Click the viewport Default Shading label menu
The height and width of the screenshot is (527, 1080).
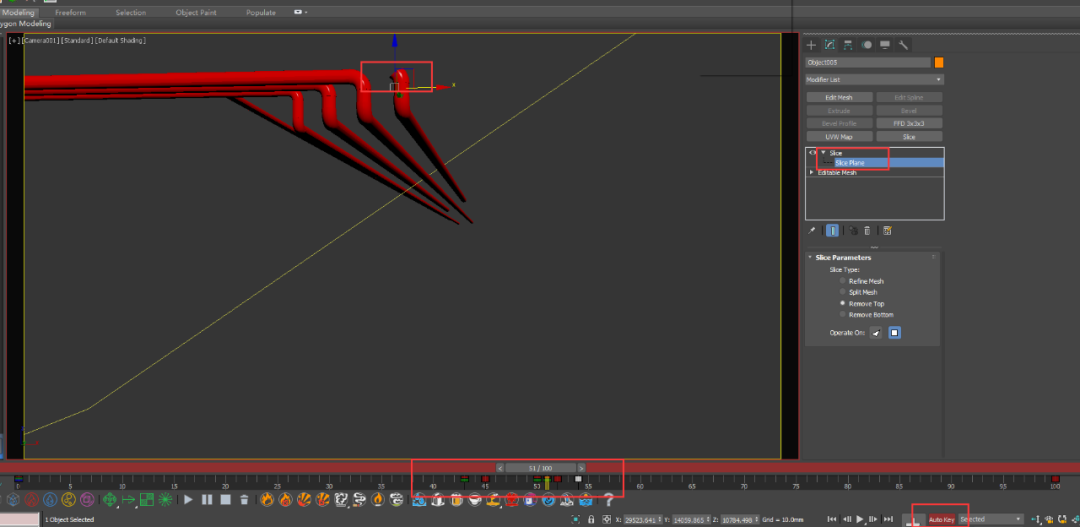[120, 41]
